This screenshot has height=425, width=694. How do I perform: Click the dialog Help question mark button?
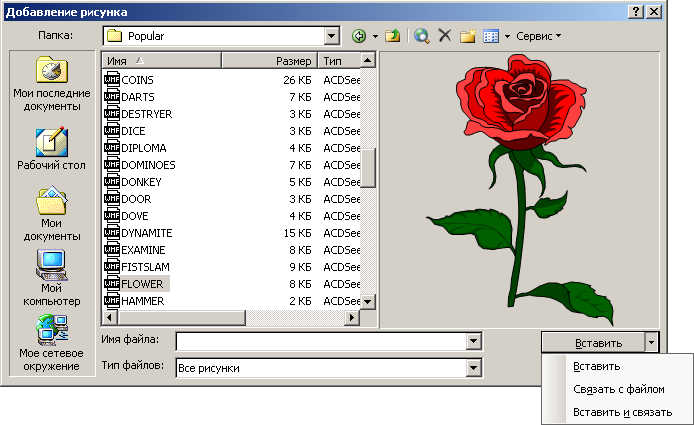coord(636,12)
